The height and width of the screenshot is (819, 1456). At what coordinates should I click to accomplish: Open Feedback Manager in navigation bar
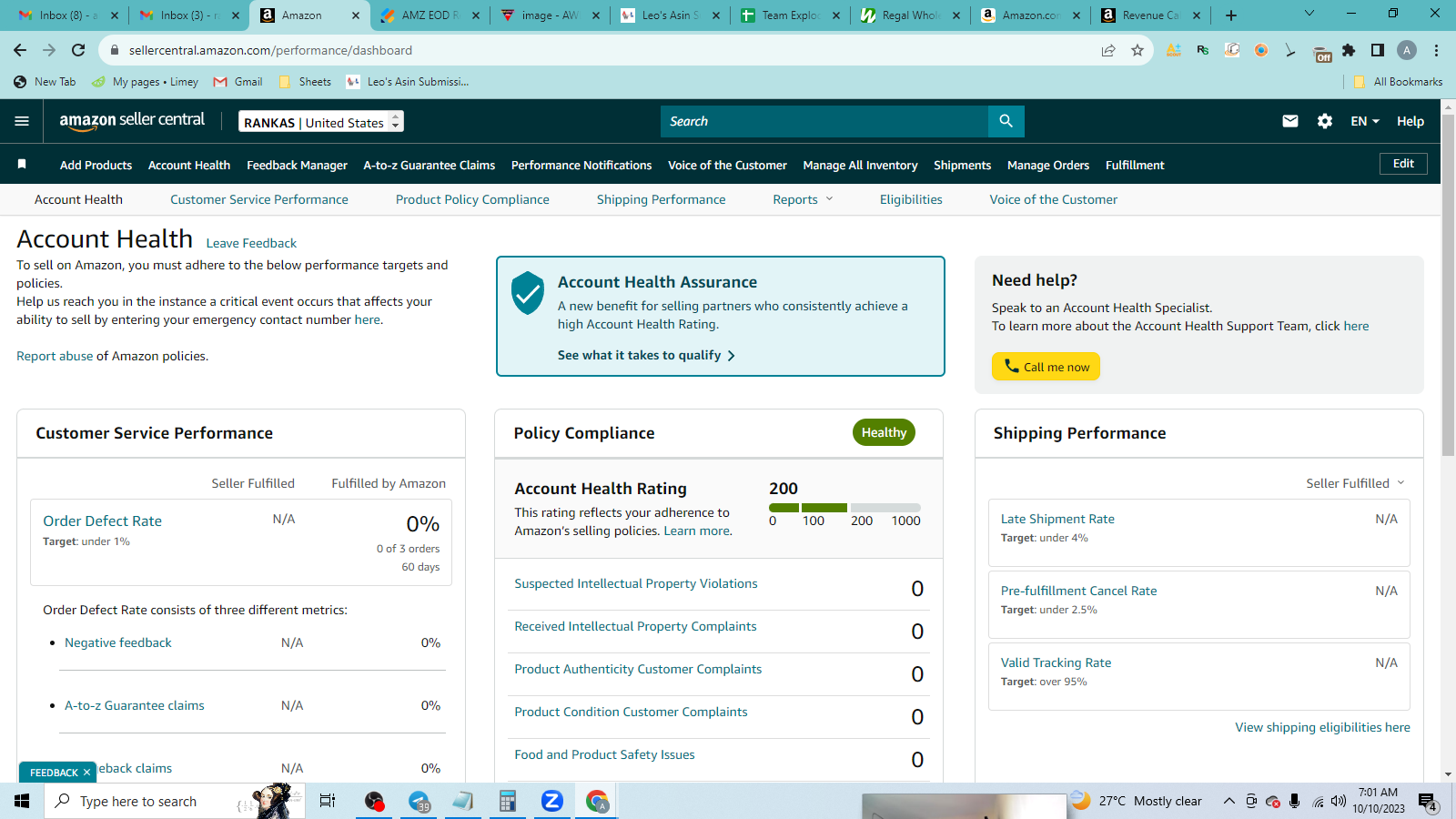297,165
